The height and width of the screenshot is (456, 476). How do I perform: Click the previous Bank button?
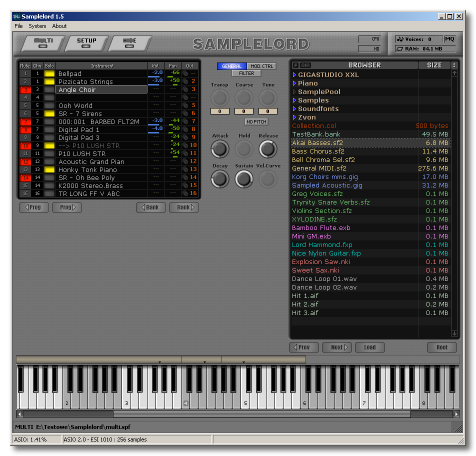pos(151,207)
